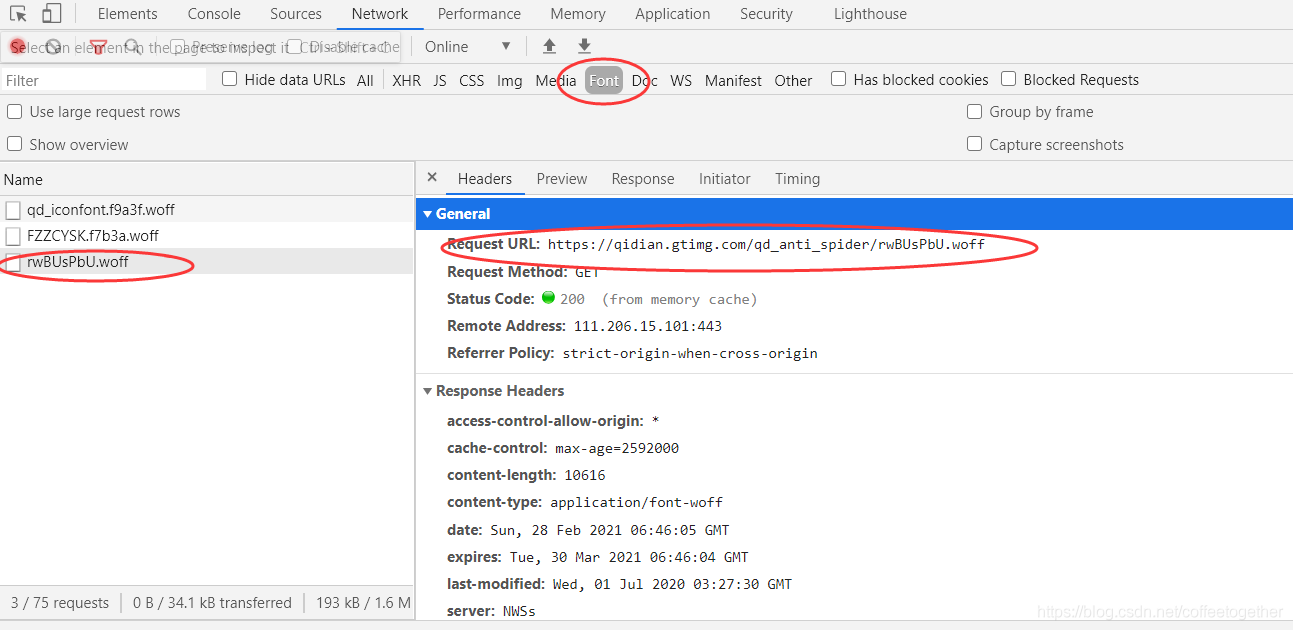Select the rwBUsPbU.woff request row
This screenshot has width=1293, height=630.
[x=207, y=262]
